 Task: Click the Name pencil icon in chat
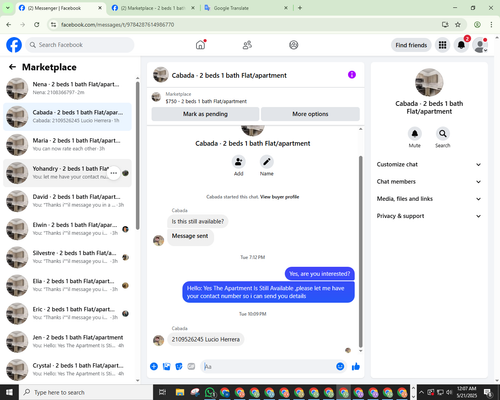click(x=267, y=162)
